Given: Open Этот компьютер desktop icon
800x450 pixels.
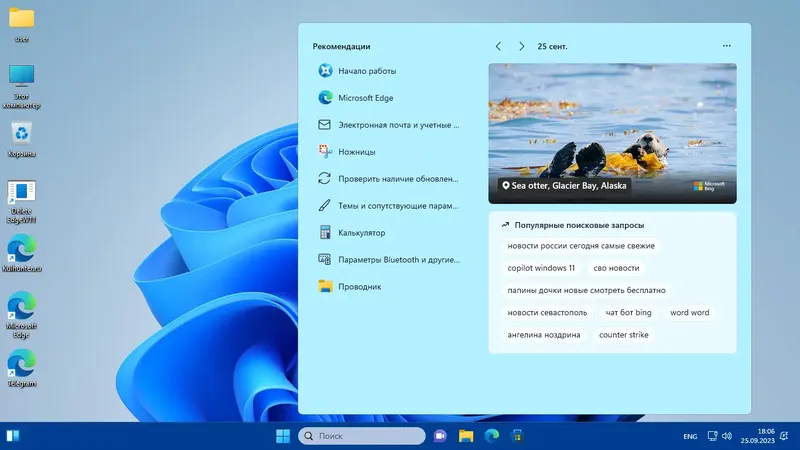Looking at the screenshot, I should (x=21, y=87).
